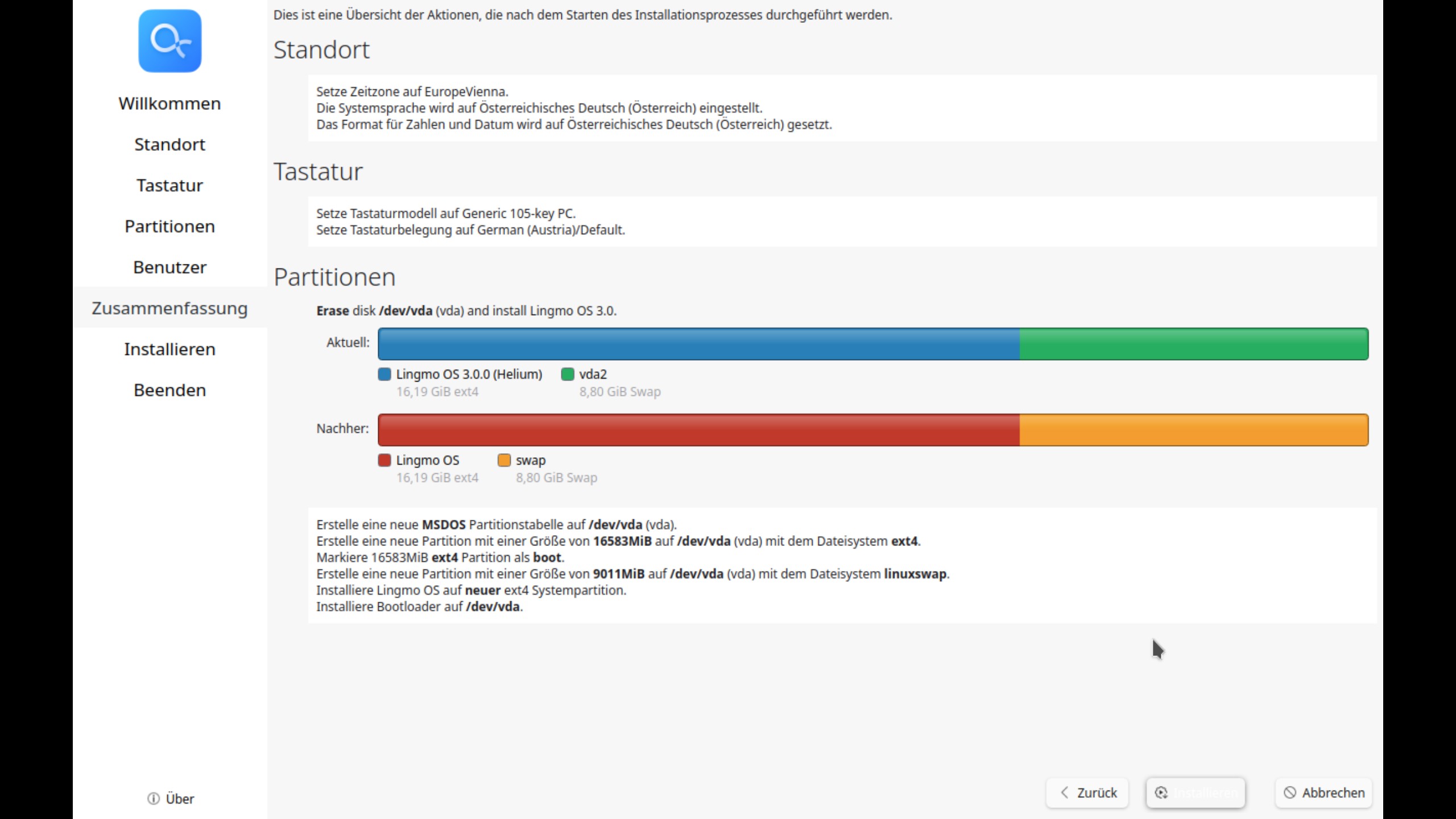Click 'Installiere Lingmo OS auf neuer ext4 Systempartition'
Image resolution: width=1456 pixels, height=819 pixels.
471,590
